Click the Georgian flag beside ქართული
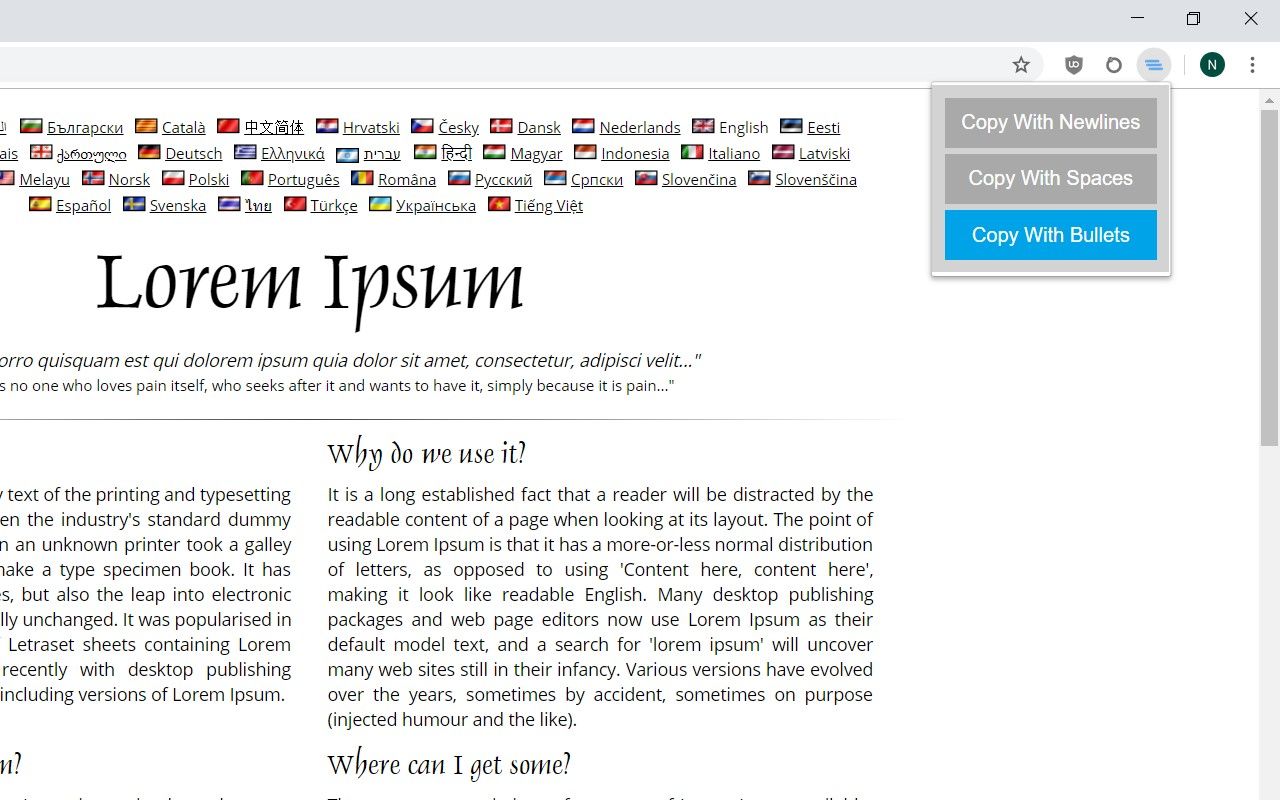Image resolution: width=1280 pixels, height=800 pixels. tap(41, 153)
